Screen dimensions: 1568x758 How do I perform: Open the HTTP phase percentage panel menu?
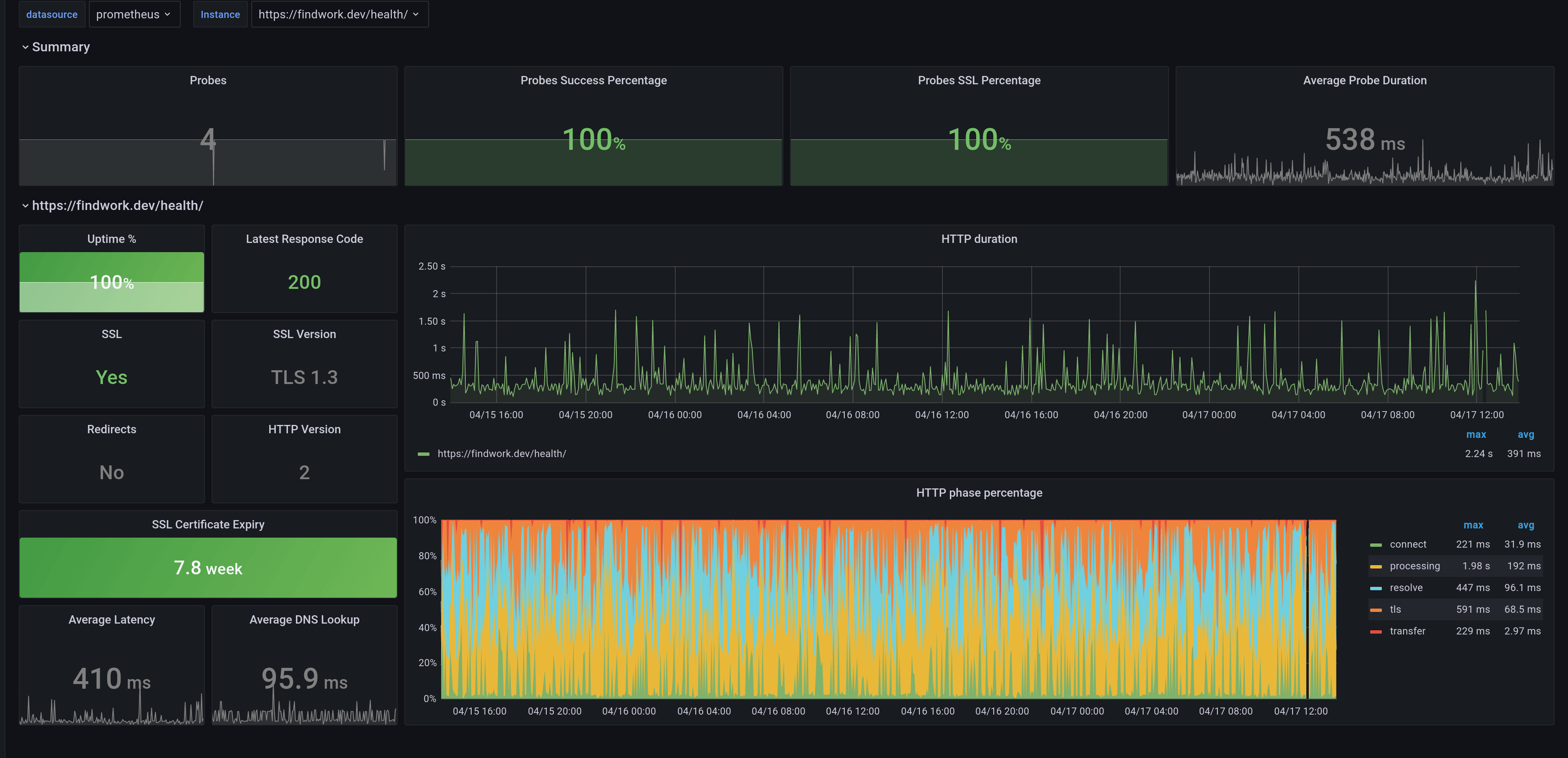[979, 493]
